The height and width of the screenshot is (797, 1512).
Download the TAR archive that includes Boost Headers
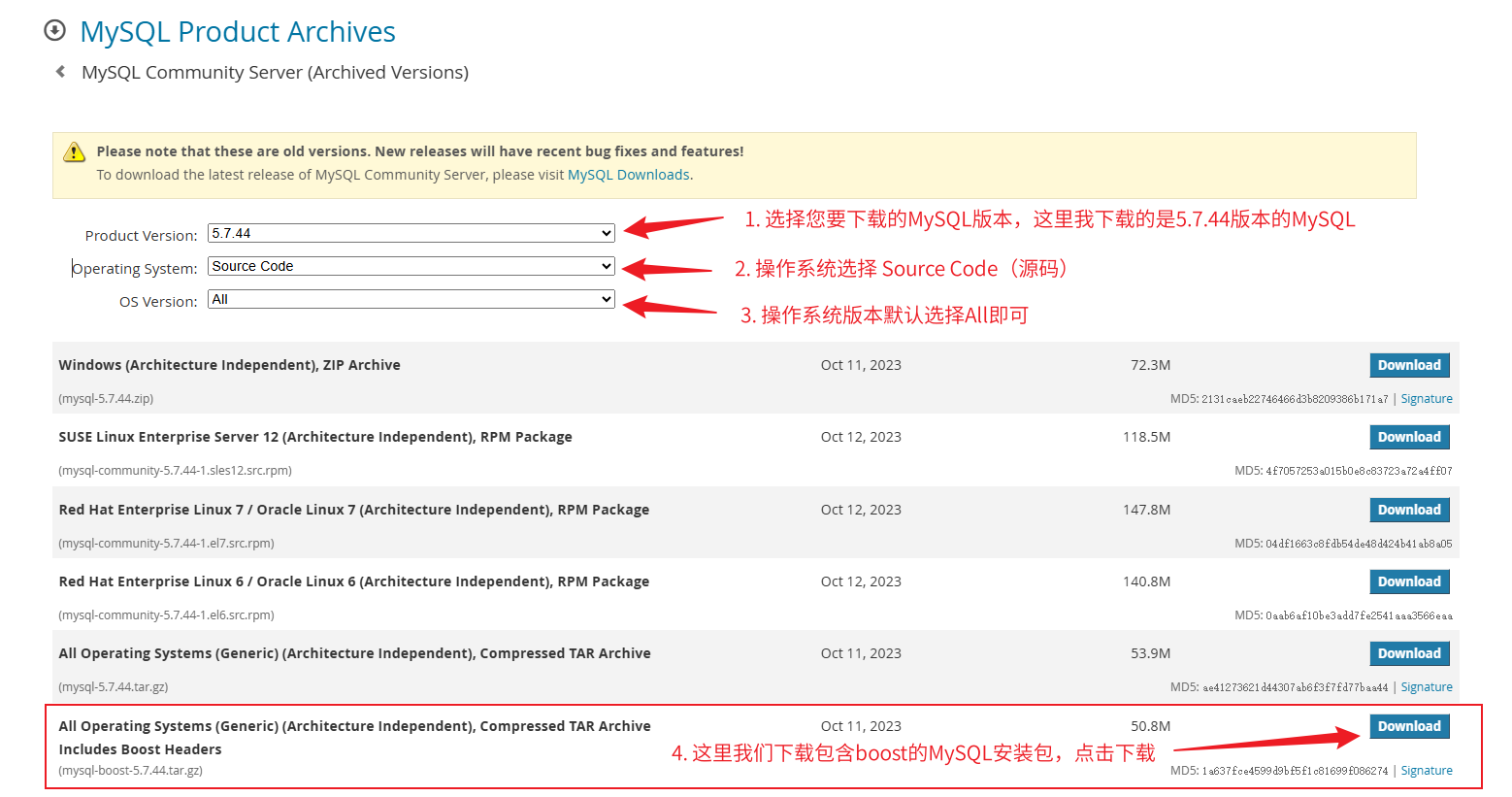point(1409,726)
